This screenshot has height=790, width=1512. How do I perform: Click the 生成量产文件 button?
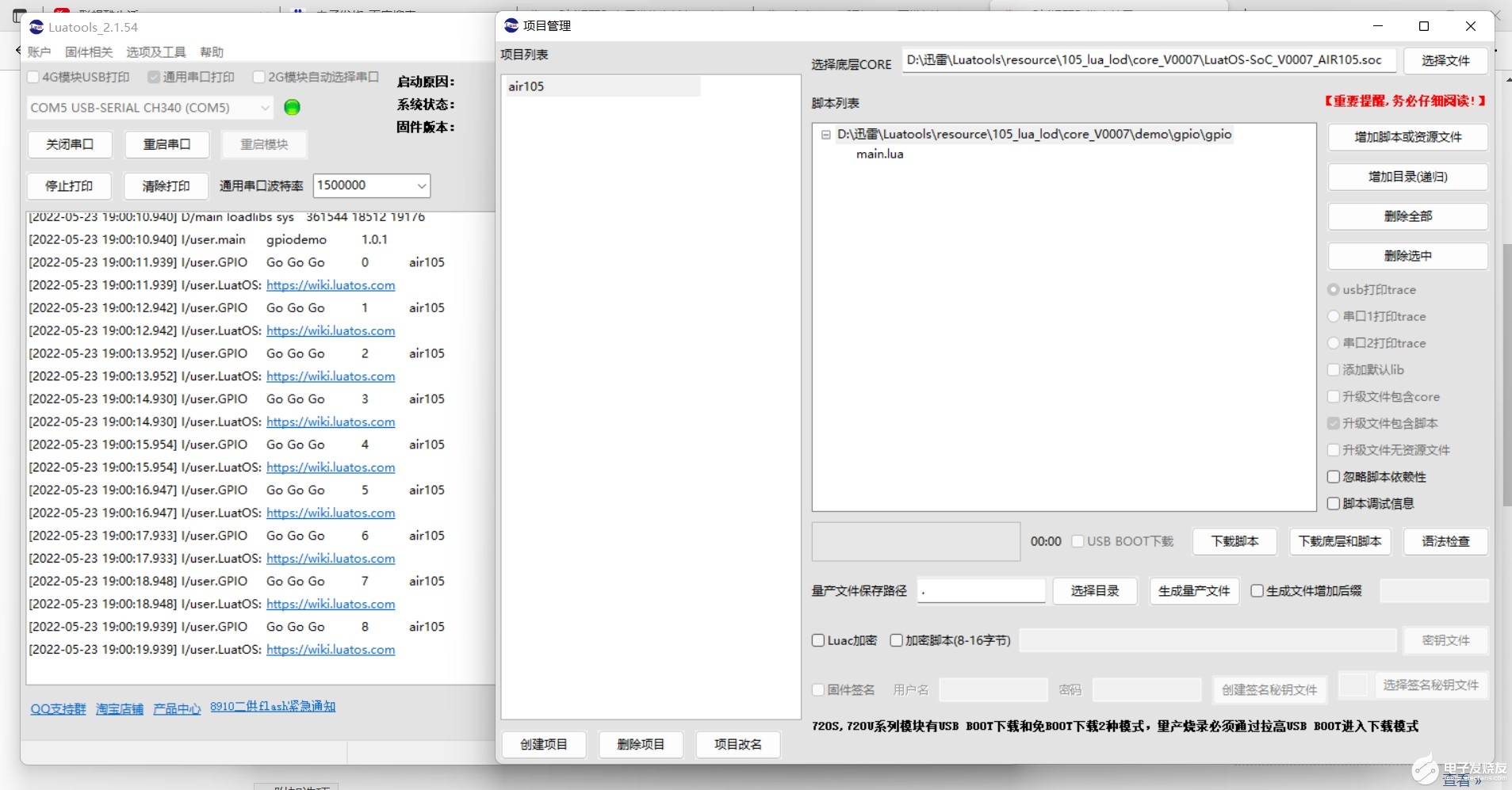point(1194,591)
